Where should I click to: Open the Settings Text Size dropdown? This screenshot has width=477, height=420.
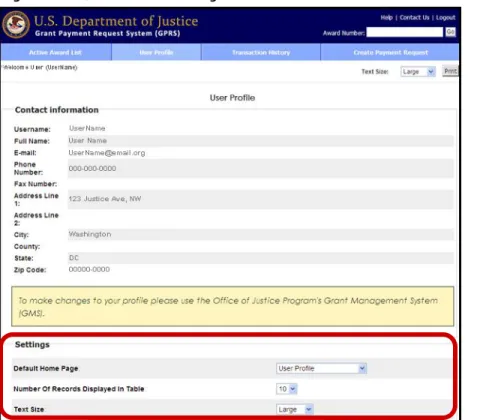tap(294, 409)
